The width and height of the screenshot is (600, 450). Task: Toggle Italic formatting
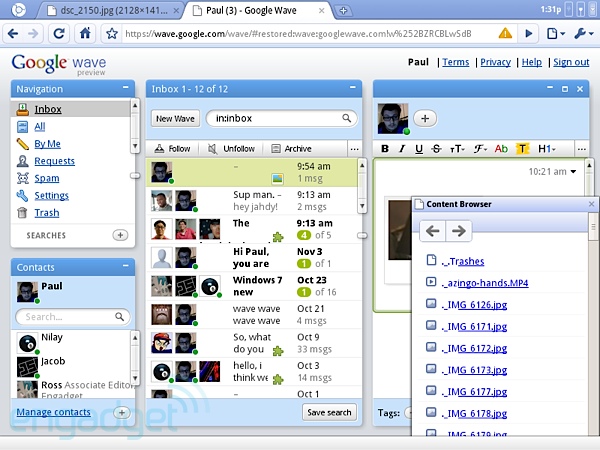tap(402, 149)
